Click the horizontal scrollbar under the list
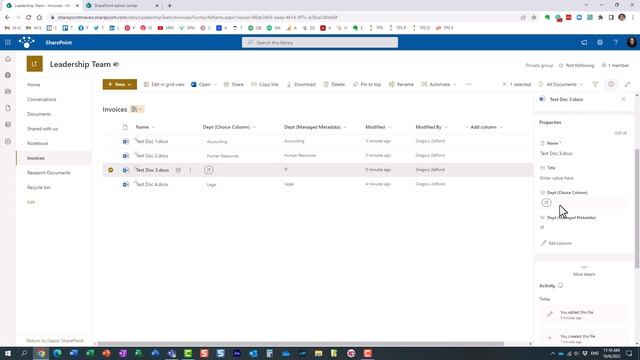This screenshot has height=360, width=640. pyautogui.click(x=301, y=344)
